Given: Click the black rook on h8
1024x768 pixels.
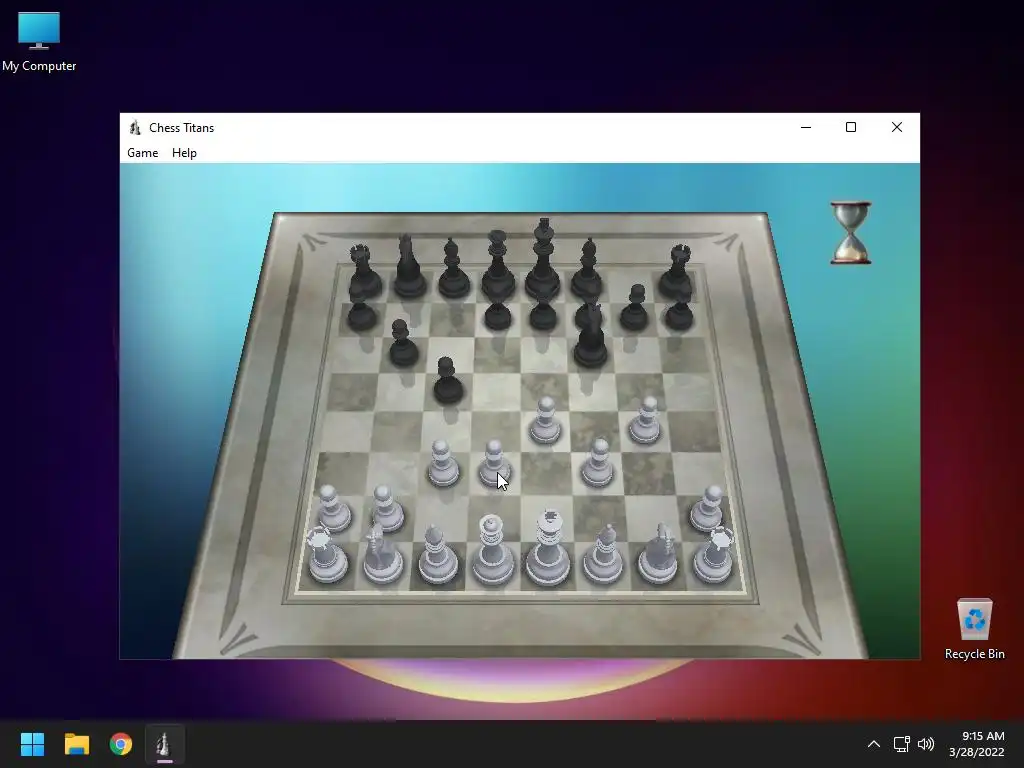Looking at the screenshot, I should [677, 271].
